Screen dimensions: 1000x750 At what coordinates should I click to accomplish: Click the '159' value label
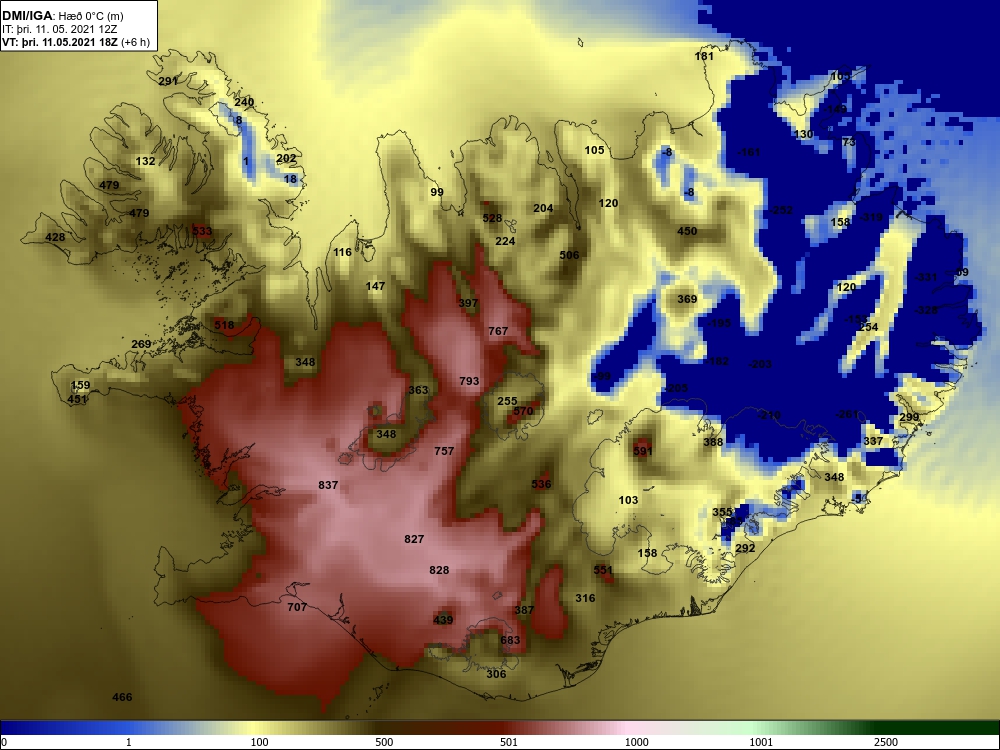coord(80,385)
